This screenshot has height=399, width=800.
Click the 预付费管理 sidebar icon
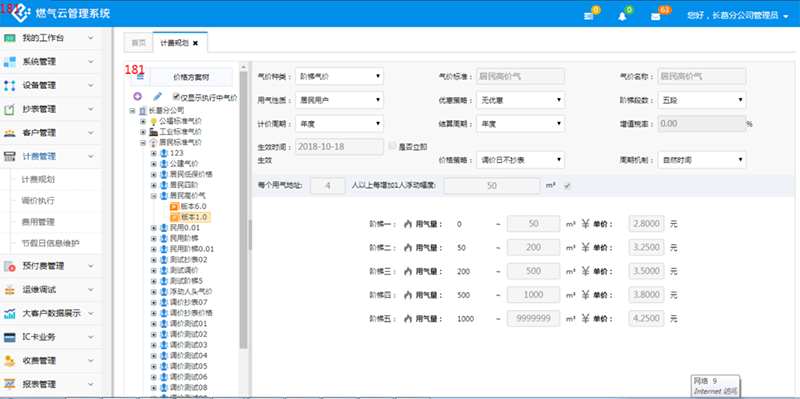(x=10, y=266)
